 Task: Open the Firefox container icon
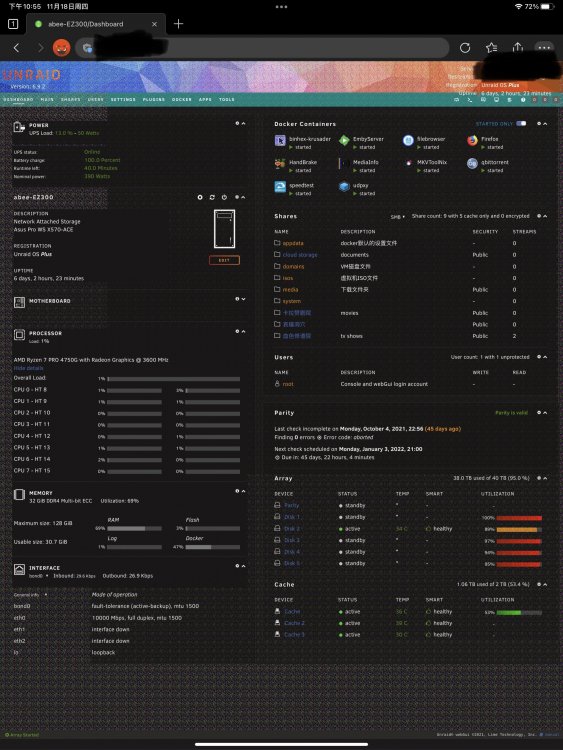coord(472,141)
